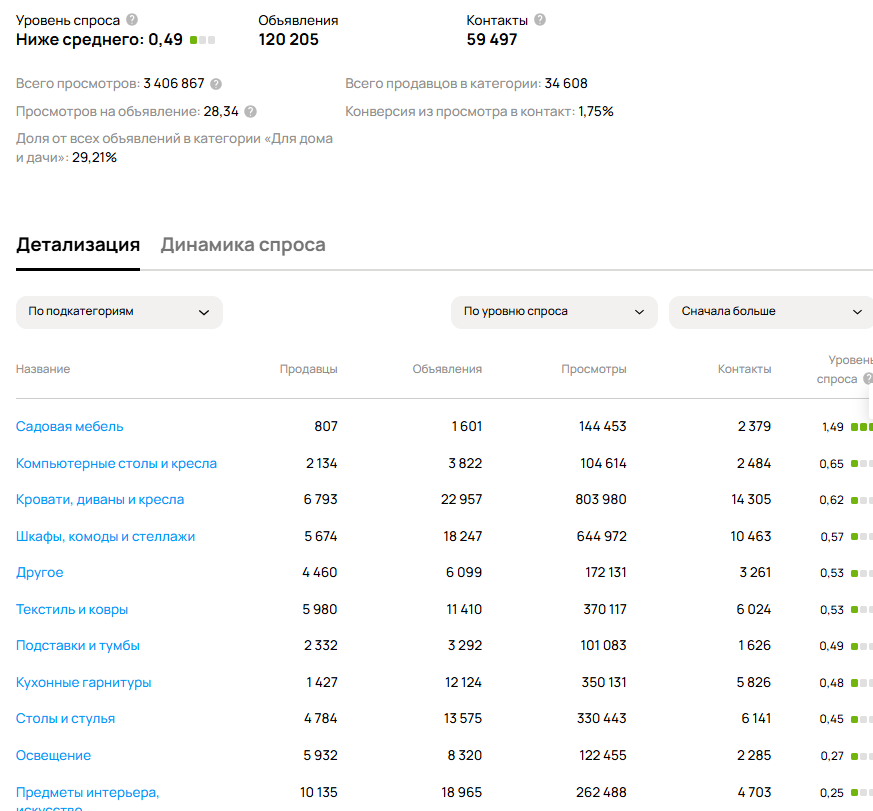The height and width of the screenshot is (811, 873).
Task: Select total contacts value 59 497
Action: (x=492, y=40)
